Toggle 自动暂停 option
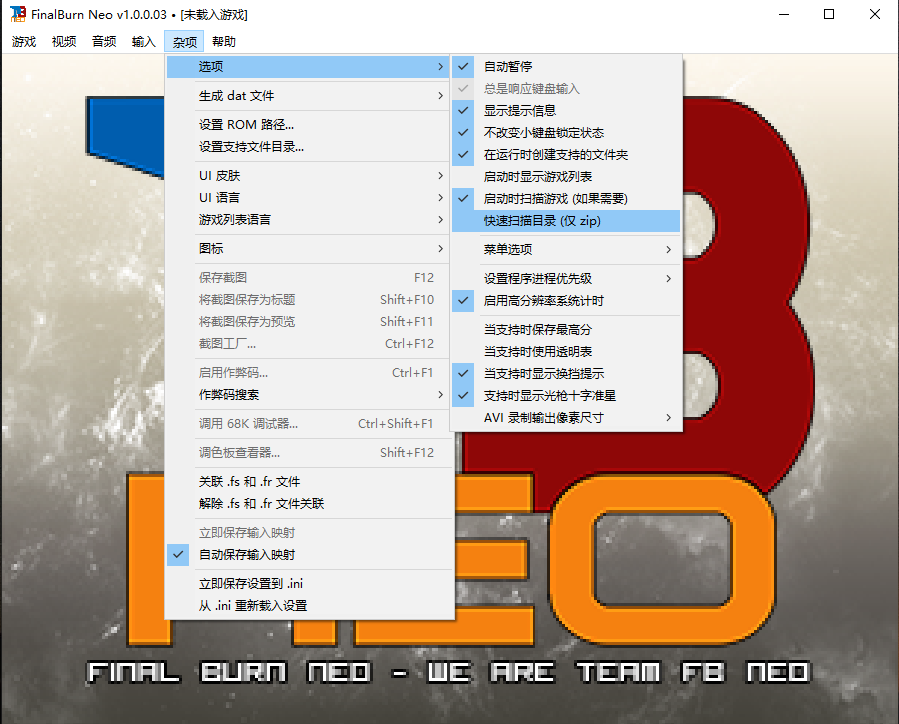Image resolution: width=899 pixels, height=724 pixels. tap(566, 66)
